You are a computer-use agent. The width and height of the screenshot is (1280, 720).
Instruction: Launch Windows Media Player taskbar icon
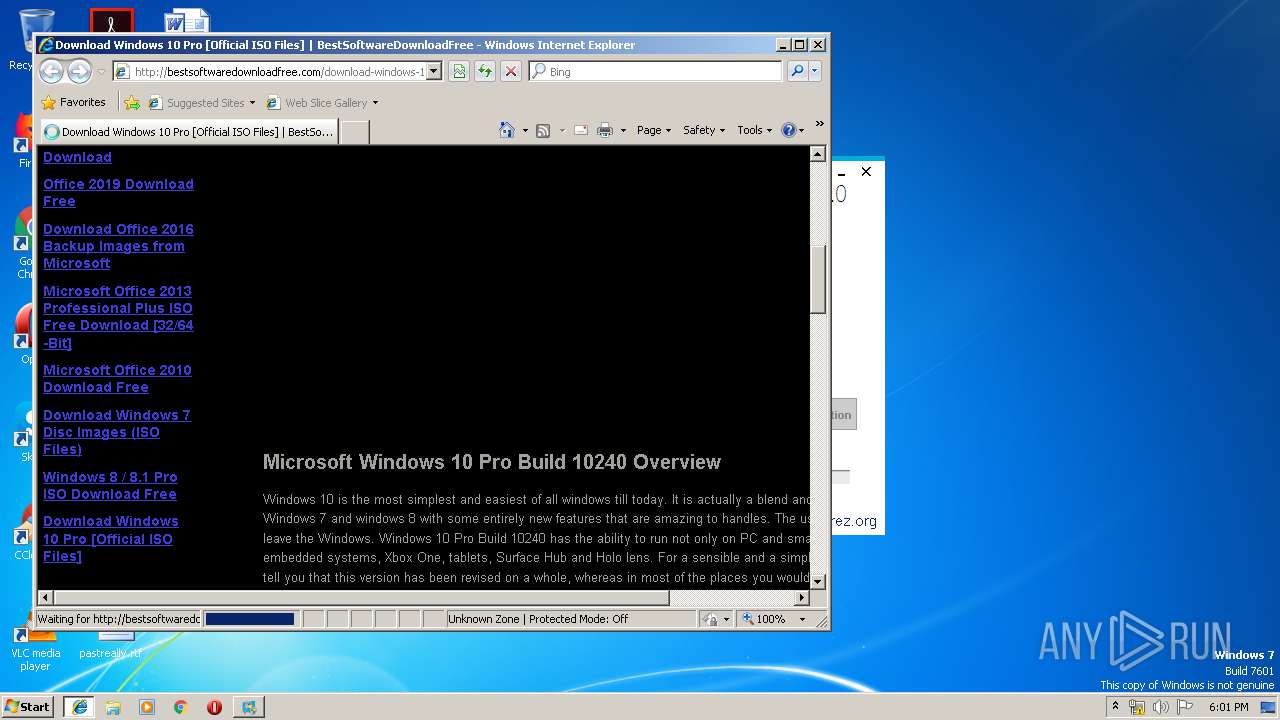coord(147,707)
